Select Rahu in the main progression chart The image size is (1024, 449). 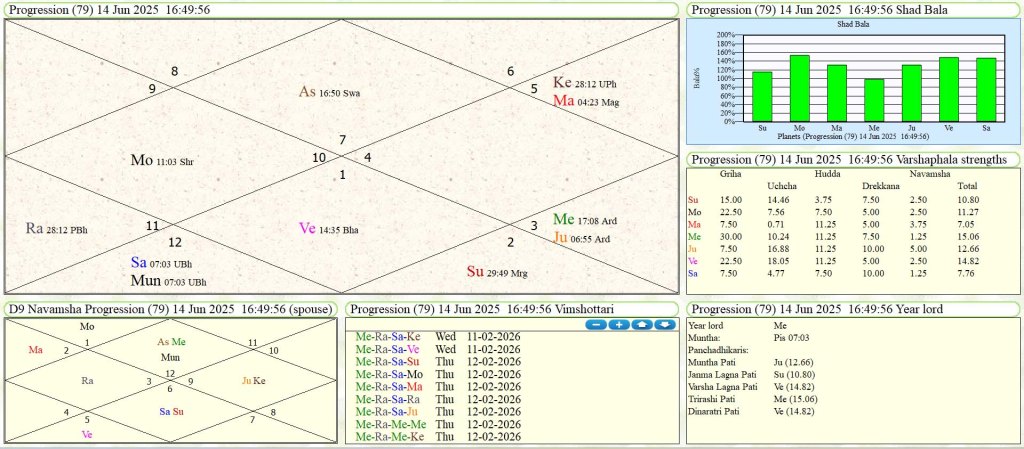click(x=58, y=228)
